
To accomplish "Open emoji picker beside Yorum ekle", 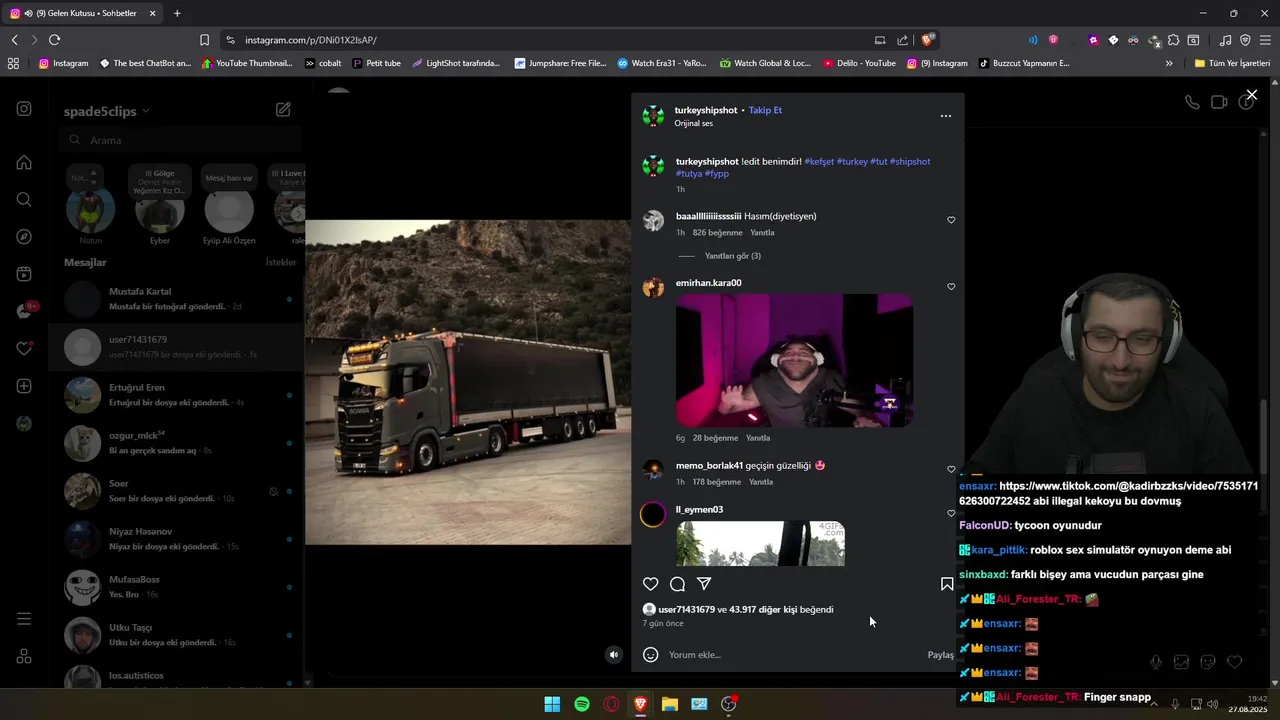I will [650, 655].
